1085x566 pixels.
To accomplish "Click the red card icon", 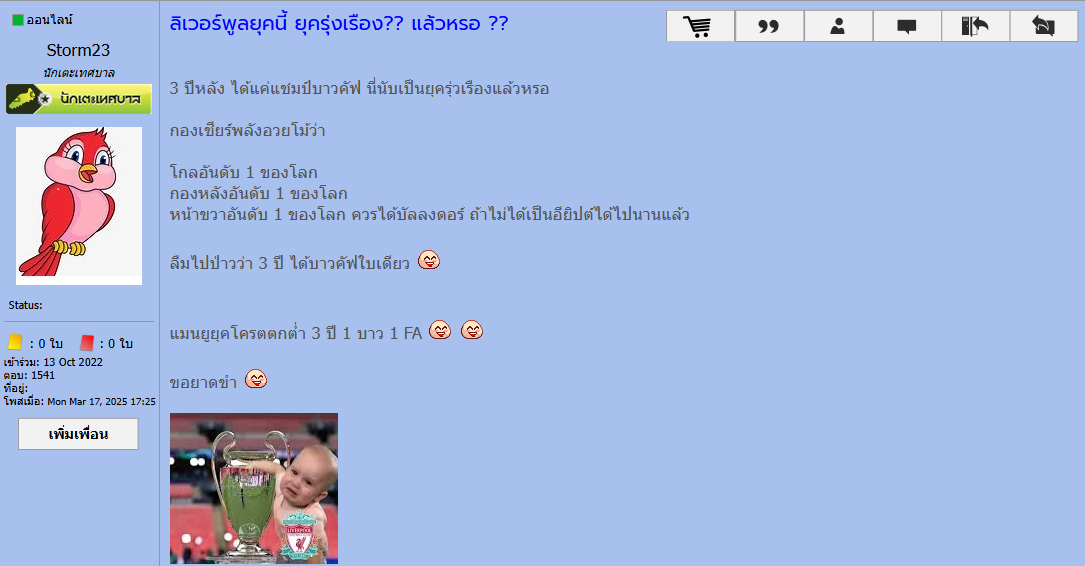I will point(86,343).
